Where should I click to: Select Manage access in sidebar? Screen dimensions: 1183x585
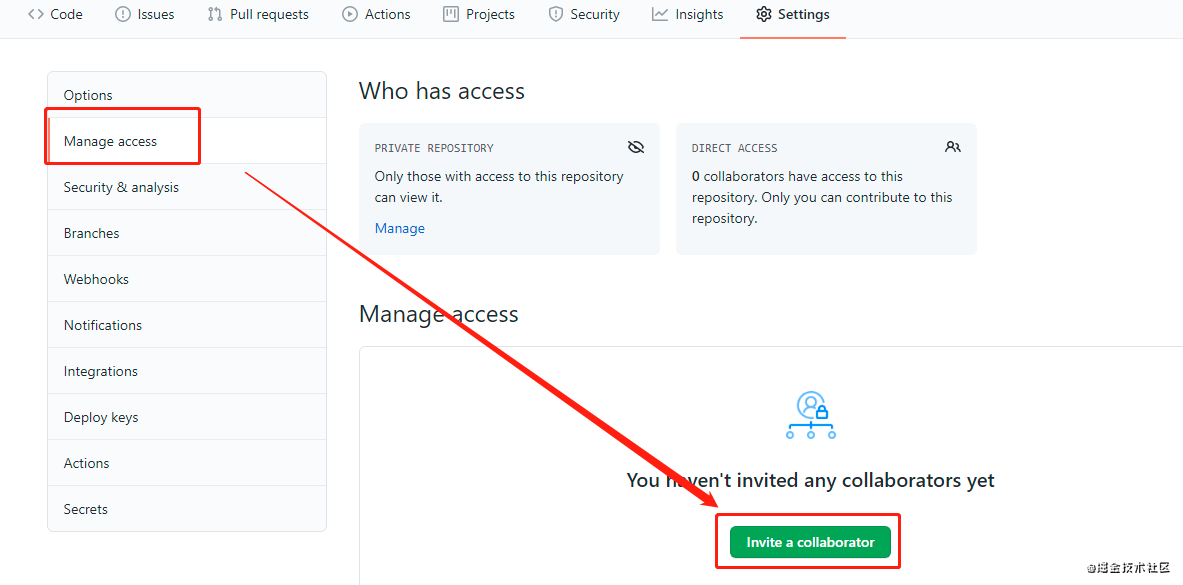tap(110, 141)
